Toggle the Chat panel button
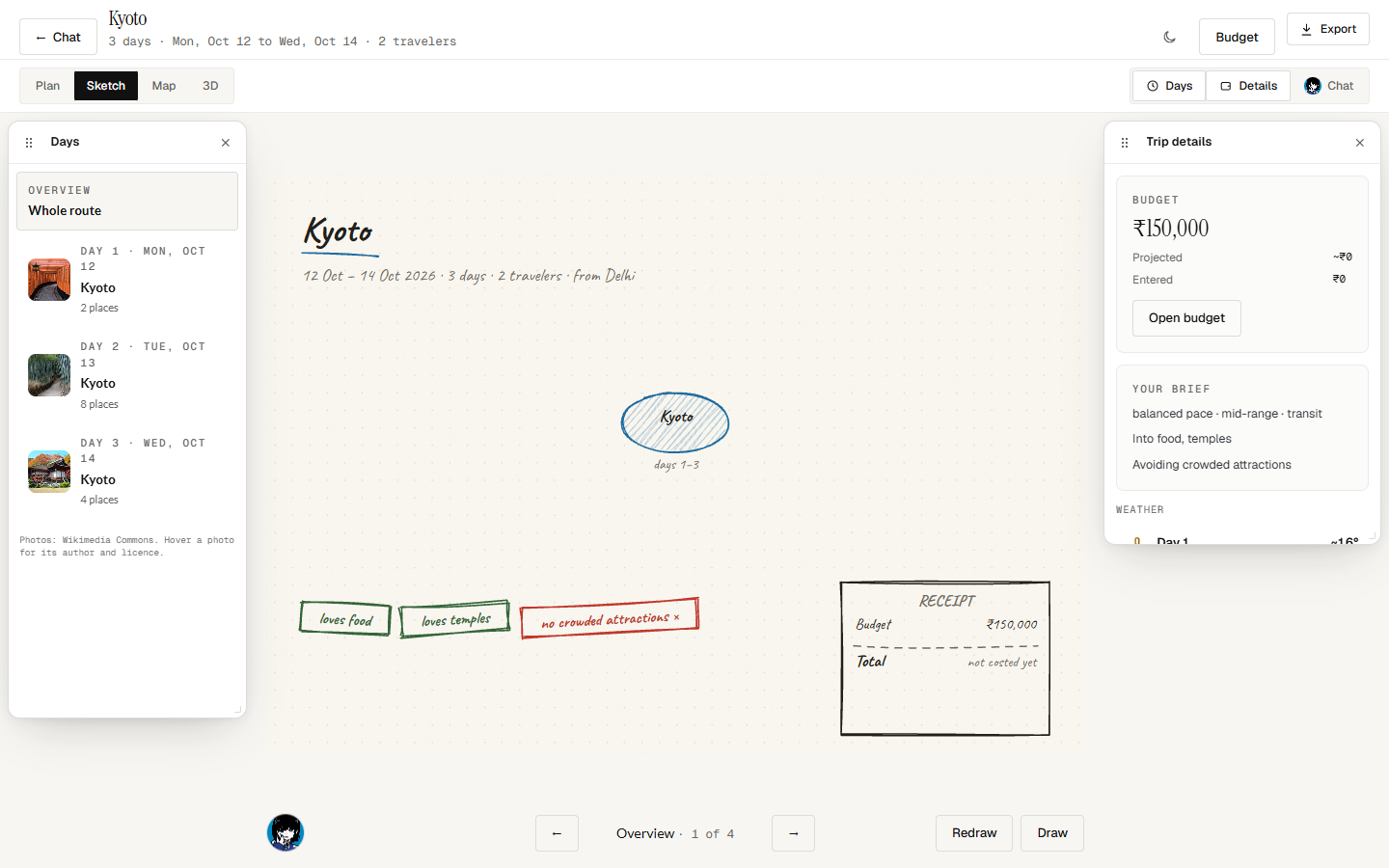This screenshot has width=1389, height=868. [1329, 86]
